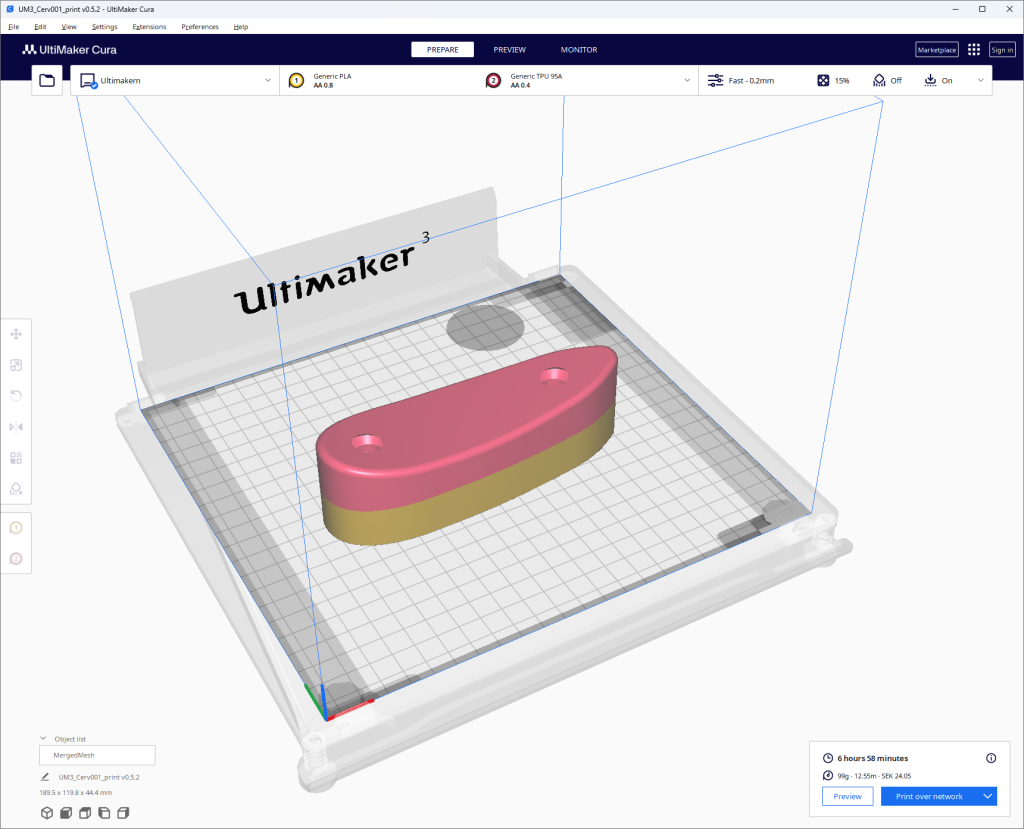Select the pink and yellow 3D model
Screen dimensions: 1024x829
pyautogui.click(x=468, y=444)
